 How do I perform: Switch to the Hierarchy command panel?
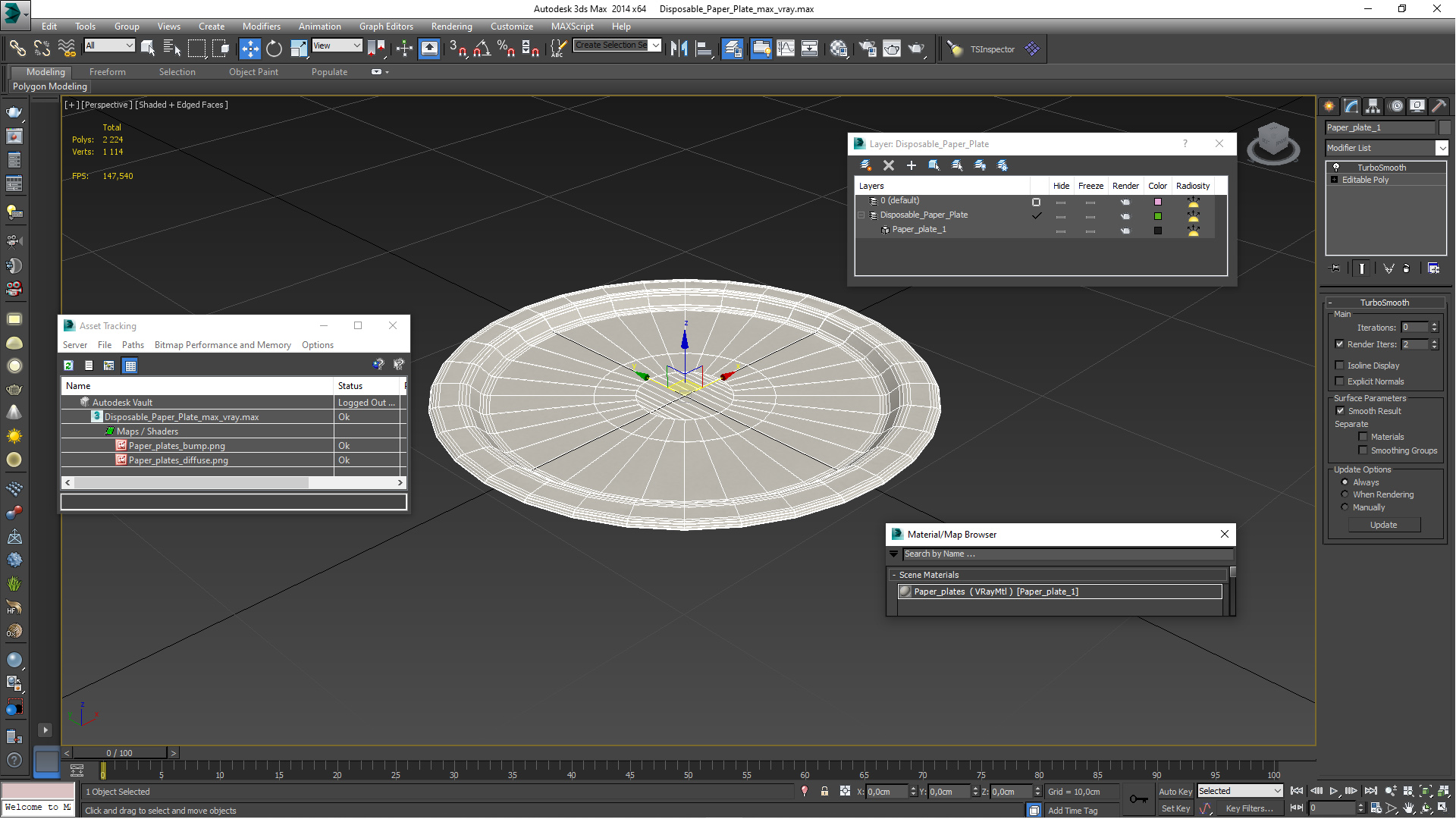click(1373, 106)
